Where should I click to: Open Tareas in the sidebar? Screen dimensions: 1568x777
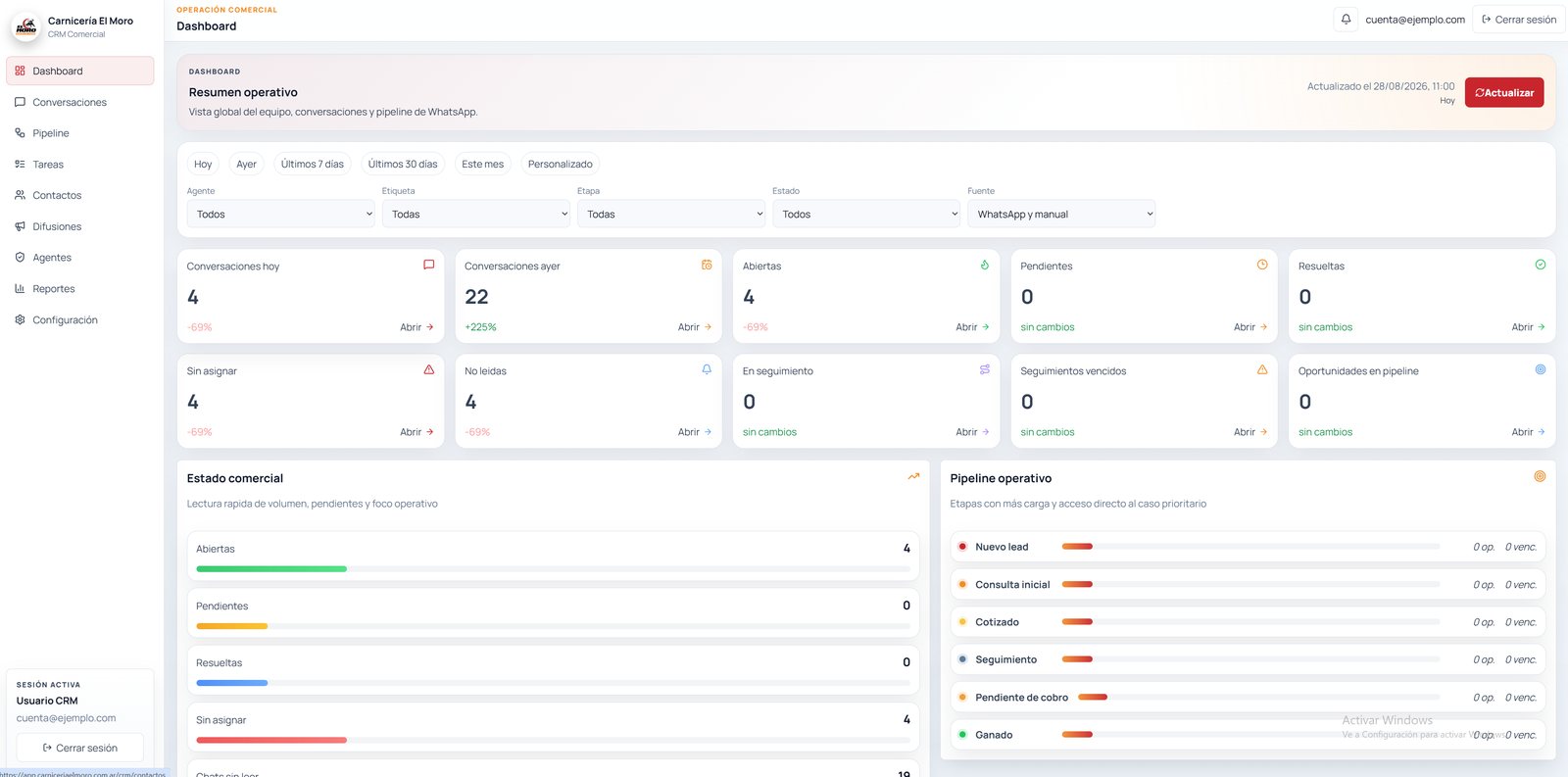(80, 165)
